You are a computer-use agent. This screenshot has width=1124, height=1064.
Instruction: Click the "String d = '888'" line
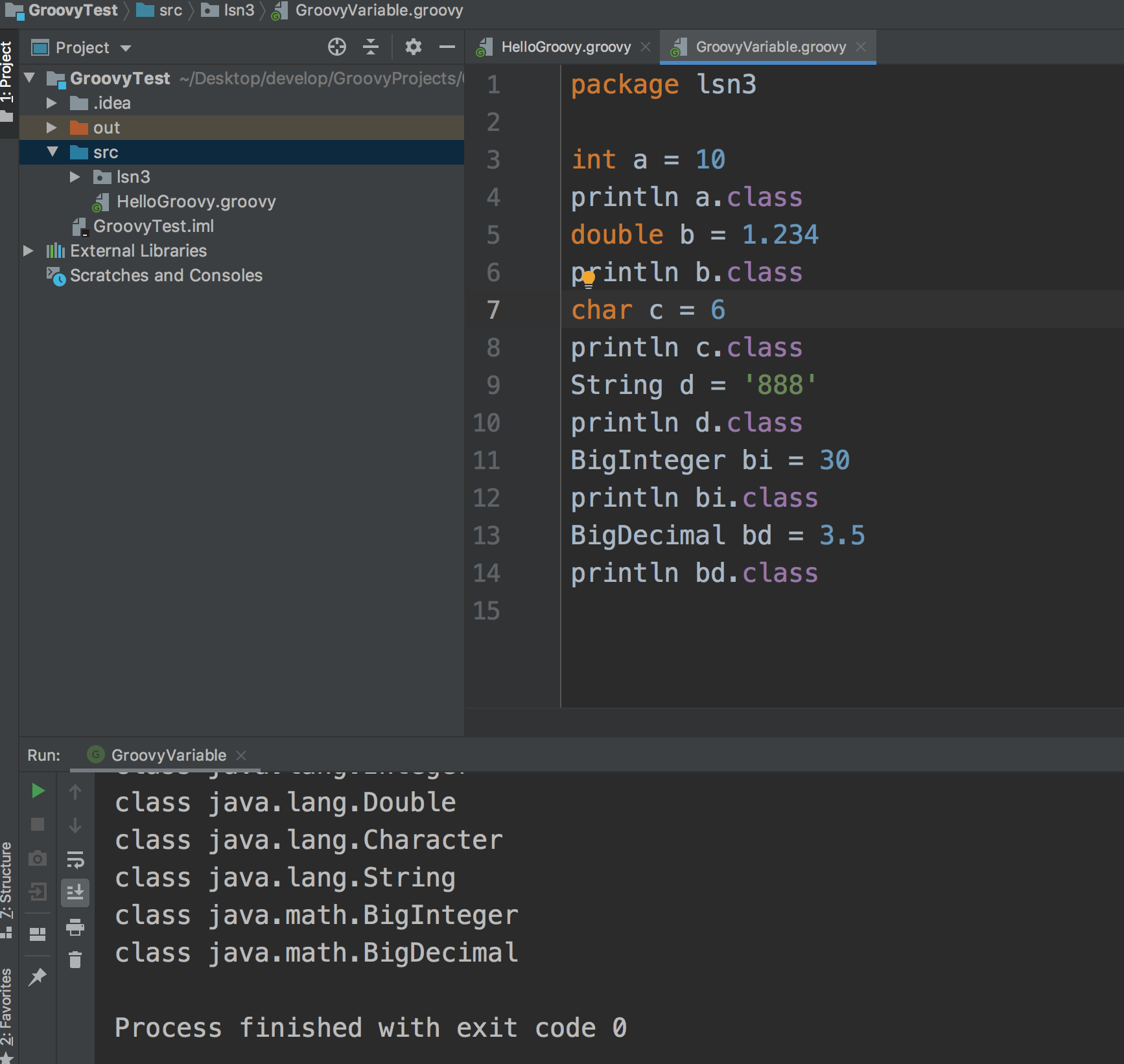click(x=694, y=385)
